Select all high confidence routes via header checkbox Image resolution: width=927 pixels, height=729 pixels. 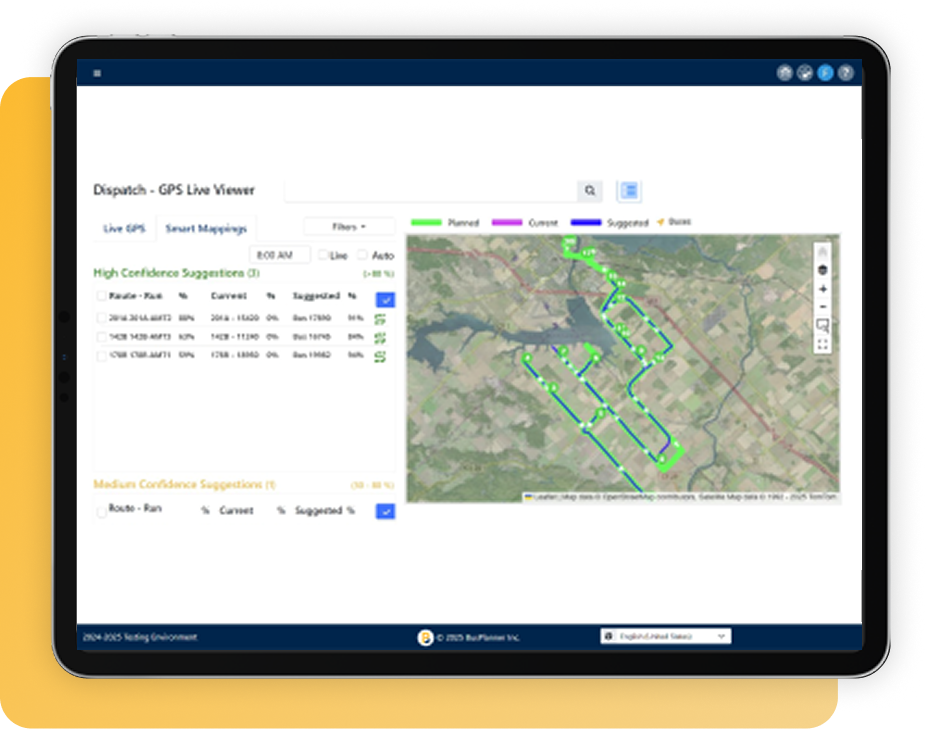point(101,296)
